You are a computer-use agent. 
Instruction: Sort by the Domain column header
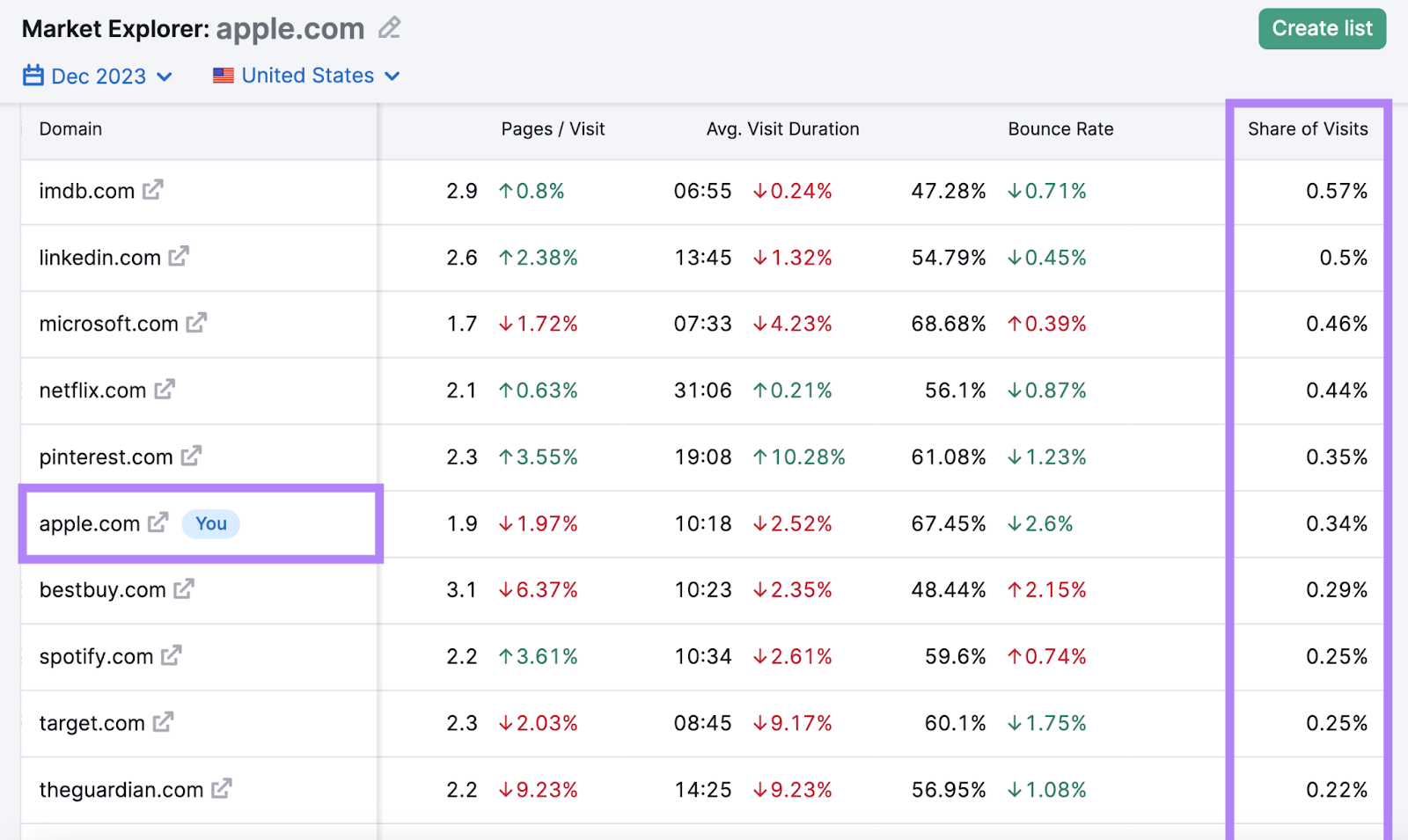point(70,129)
